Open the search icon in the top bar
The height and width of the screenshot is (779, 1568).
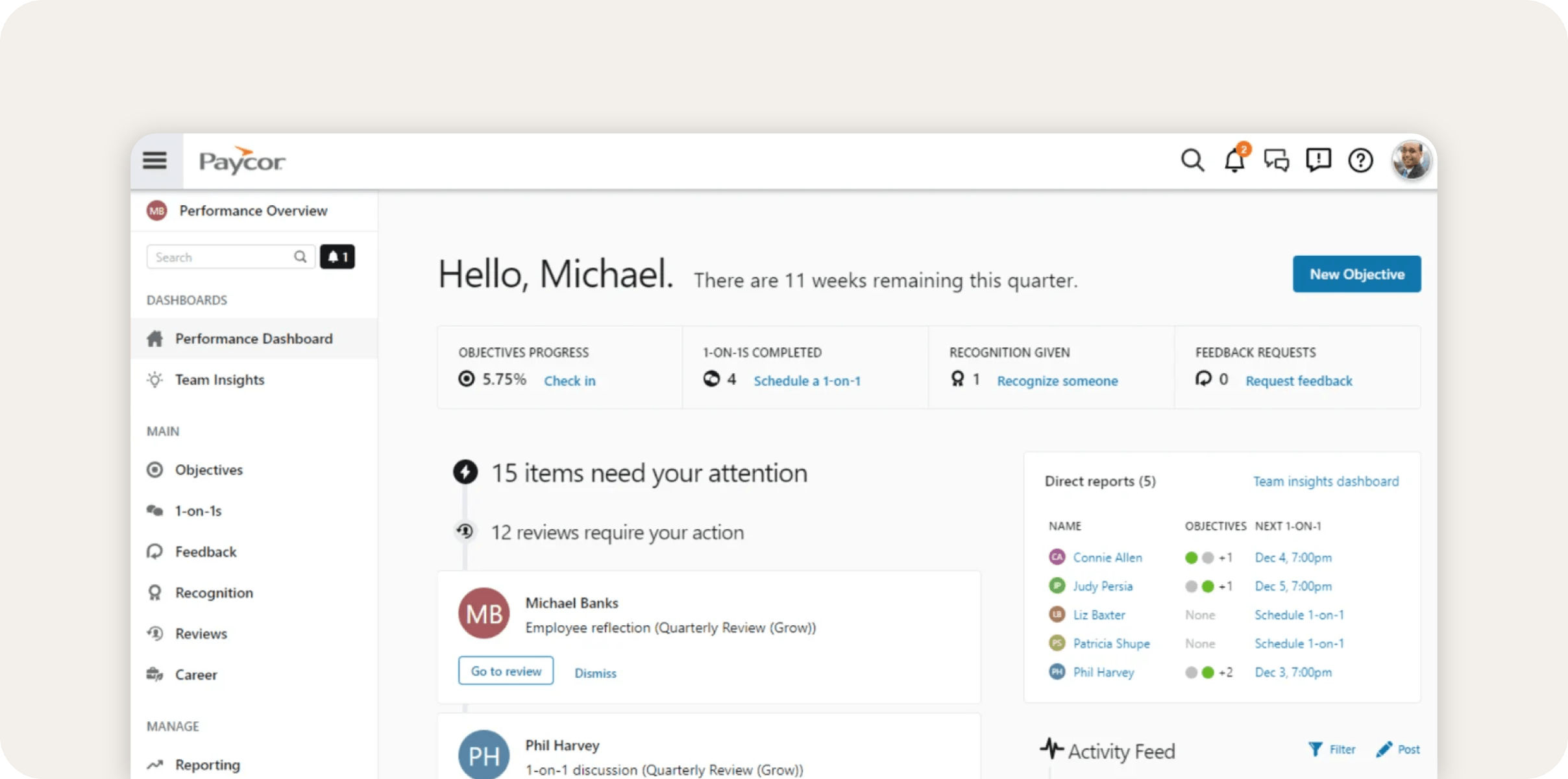coord(1192,160)
